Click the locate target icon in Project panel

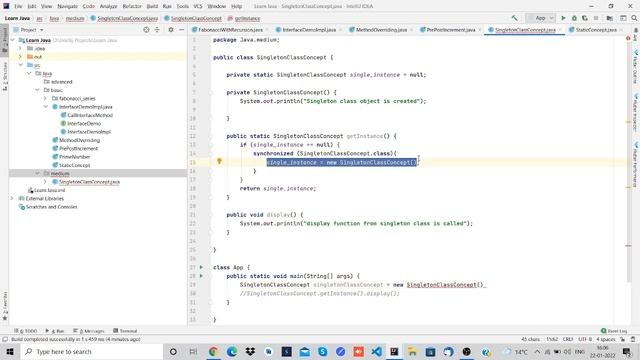146,30
